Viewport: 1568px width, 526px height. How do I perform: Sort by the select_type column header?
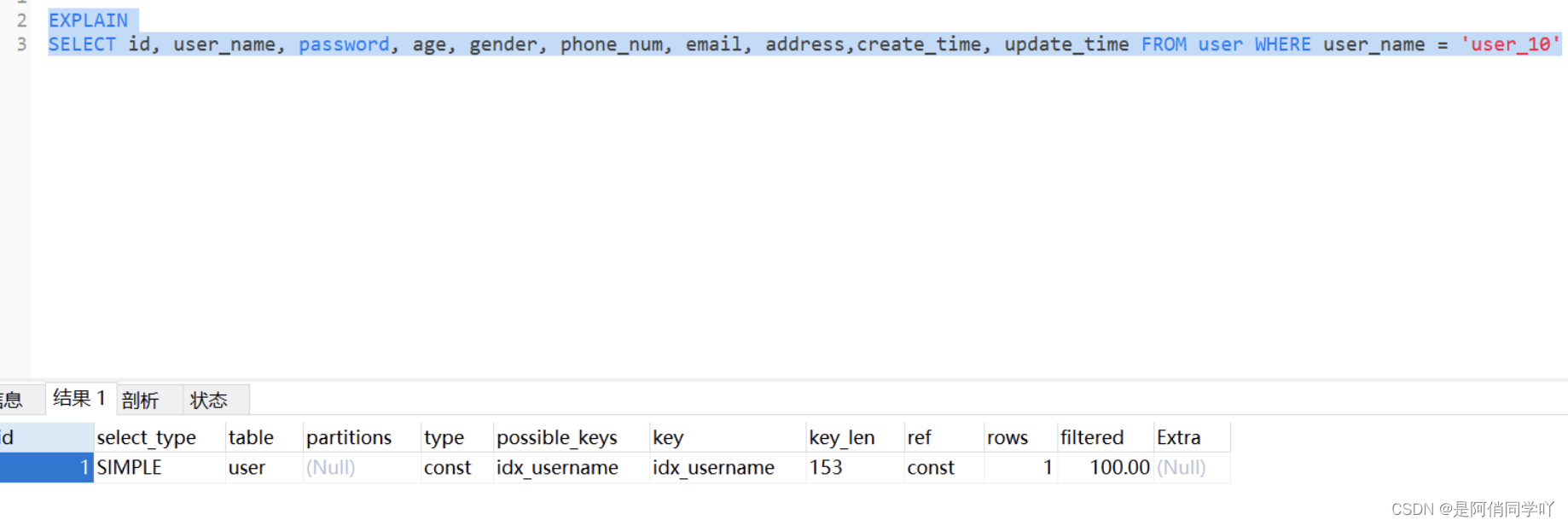(159, 437)
